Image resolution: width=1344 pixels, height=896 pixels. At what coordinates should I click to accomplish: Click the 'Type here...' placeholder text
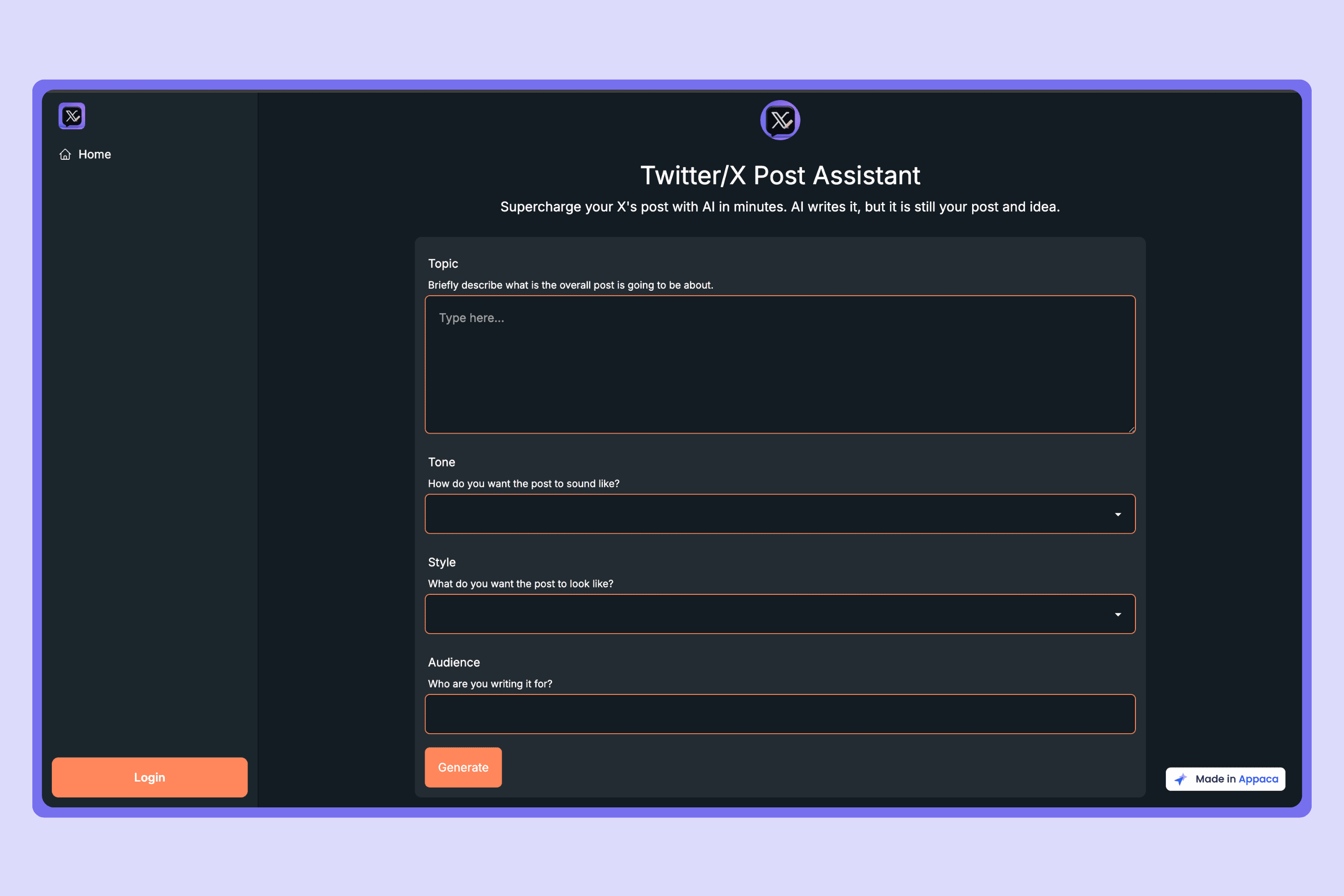tap(471, 318)
